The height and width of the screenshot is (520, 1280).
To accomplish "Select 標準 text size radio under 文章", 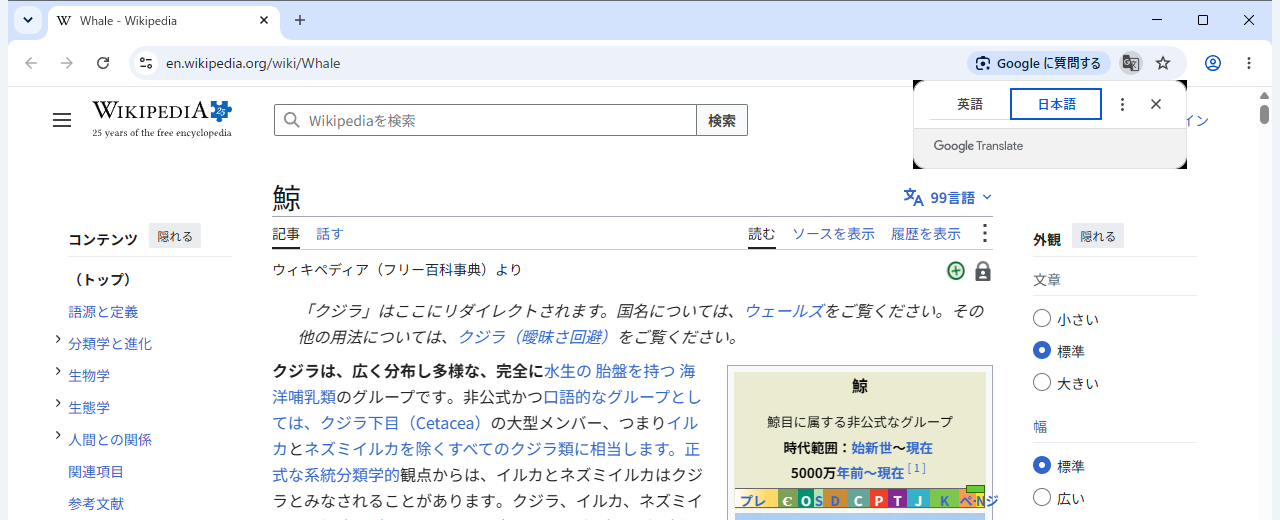I will 1042,351.
